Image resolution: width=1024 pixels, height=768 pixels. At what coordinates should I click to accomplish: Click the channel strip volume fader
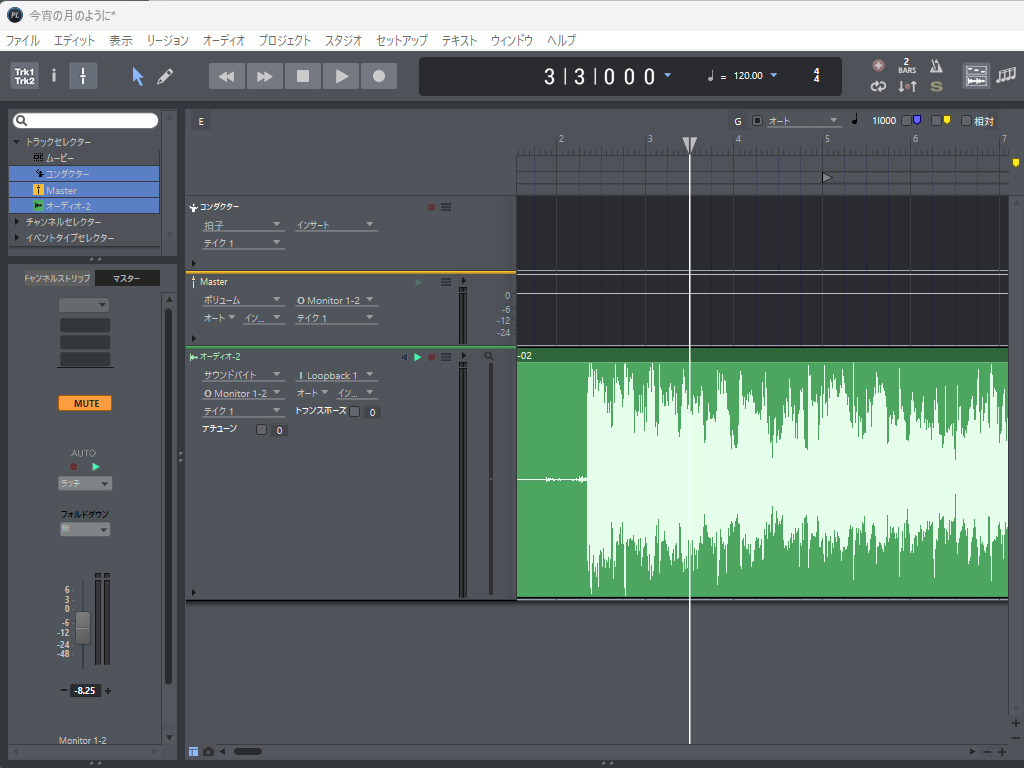(83, 627)
